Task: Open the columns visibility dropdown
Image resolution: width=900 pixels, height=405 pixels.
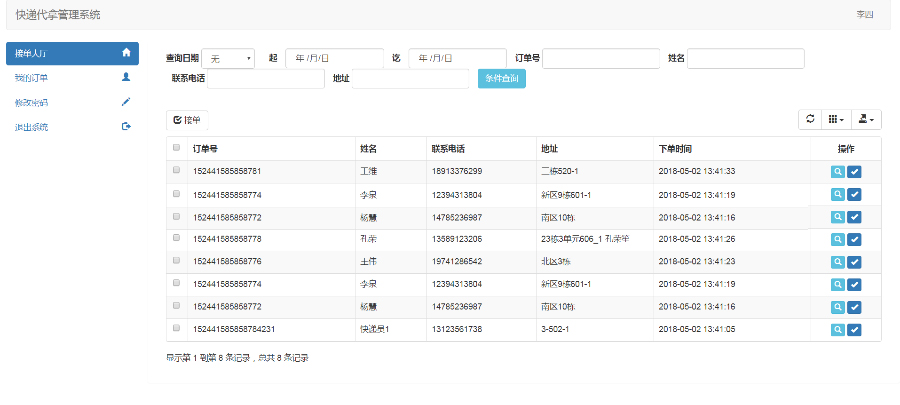Action: [x=836, y=119]
